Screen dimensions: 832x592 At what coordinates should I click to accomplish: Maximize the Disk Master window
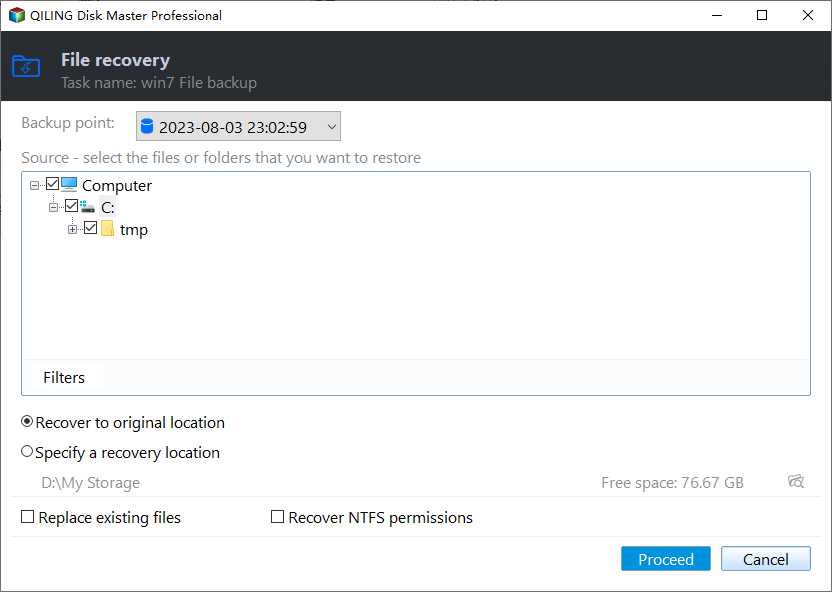(x=762, y=15)
